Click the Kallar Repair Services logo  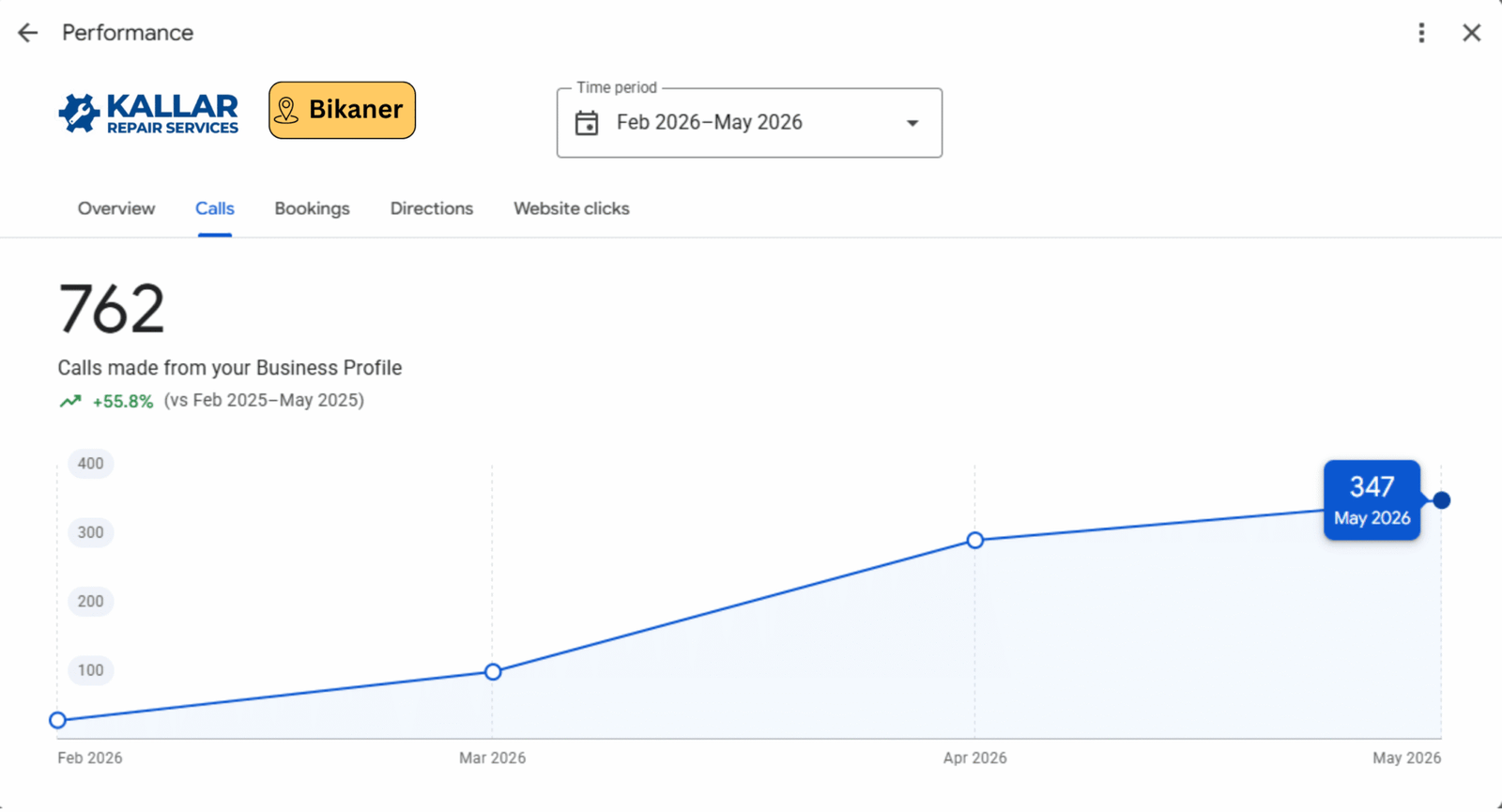148,114
